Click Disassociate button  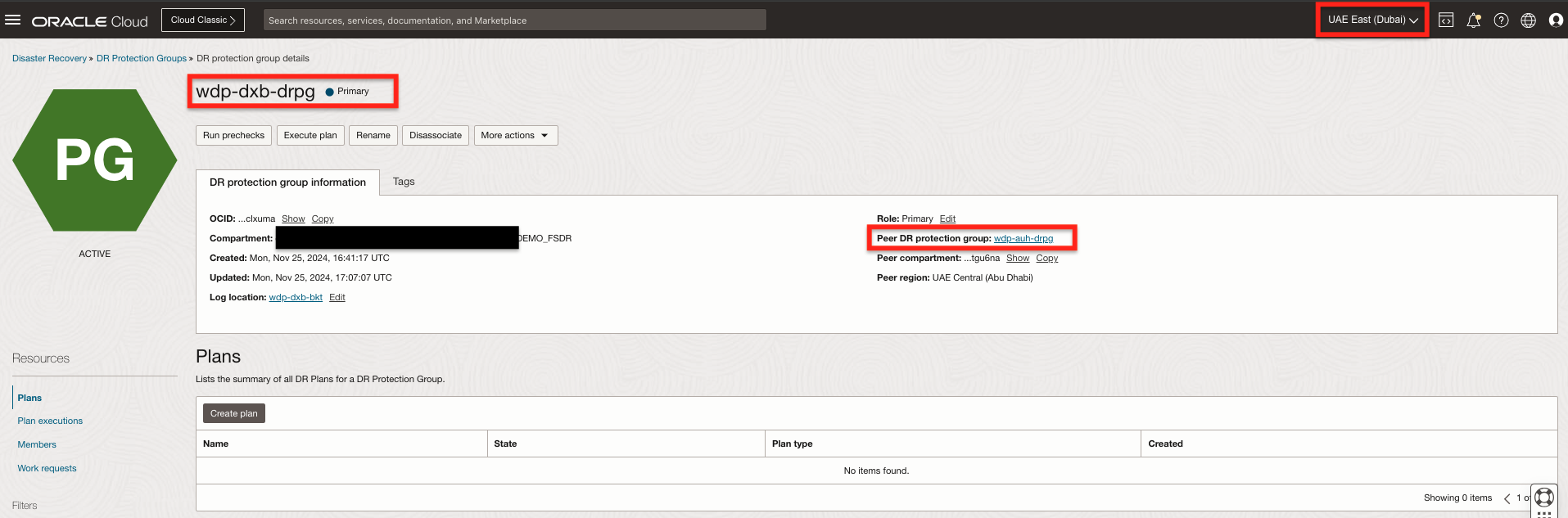point(436,135)
